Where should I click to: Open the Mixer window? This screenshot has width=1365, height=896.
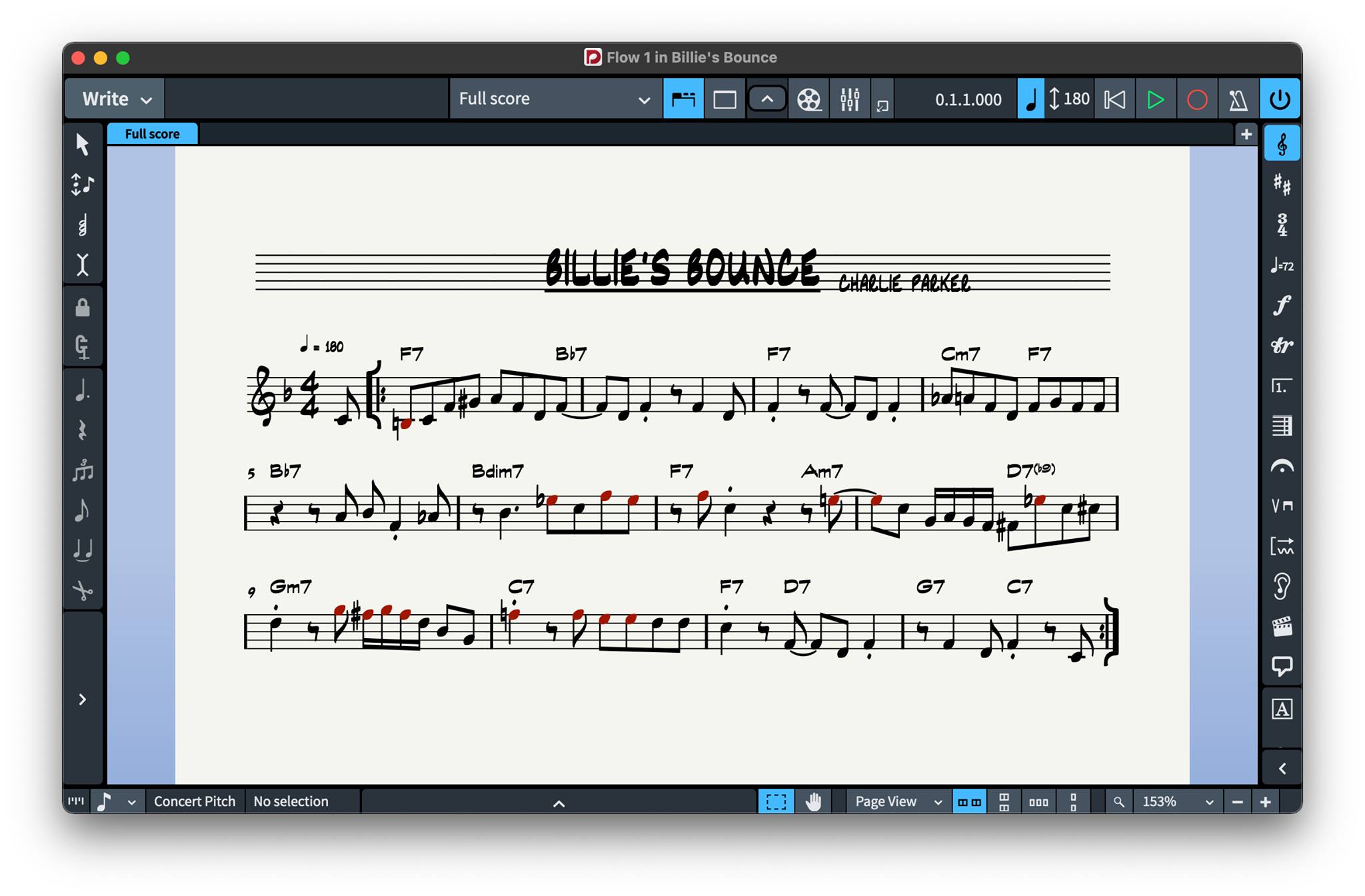click(x=850, y=99)
